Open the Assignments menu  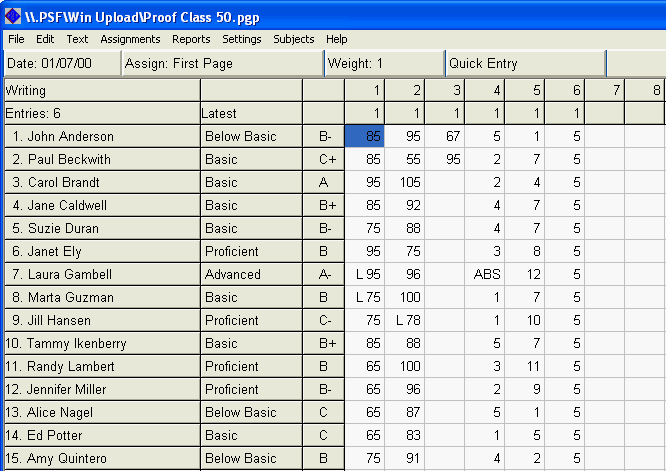130,39
